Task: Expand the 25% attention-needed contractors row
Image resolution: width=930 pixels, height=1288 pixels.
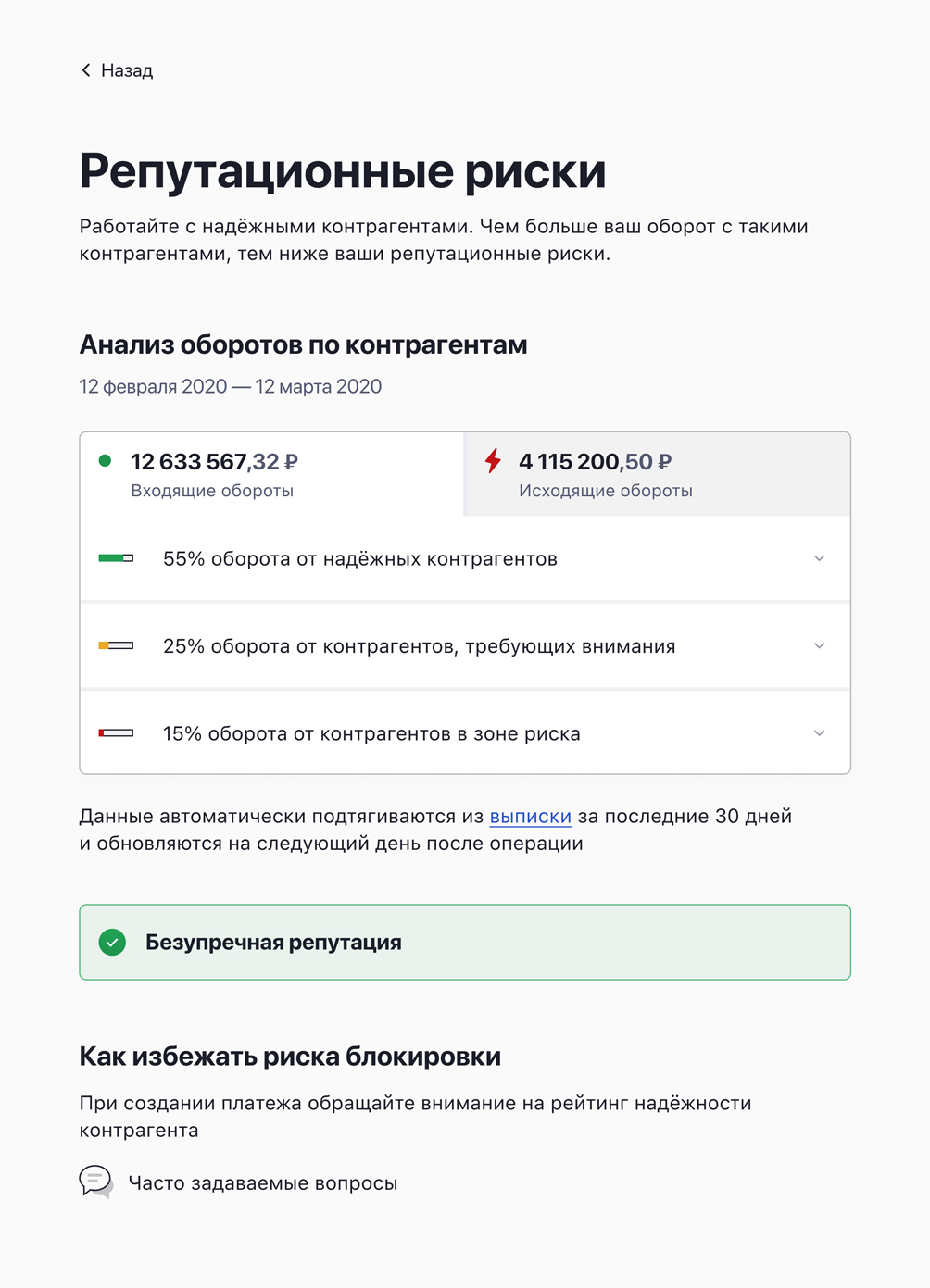Action: (819, 645)
